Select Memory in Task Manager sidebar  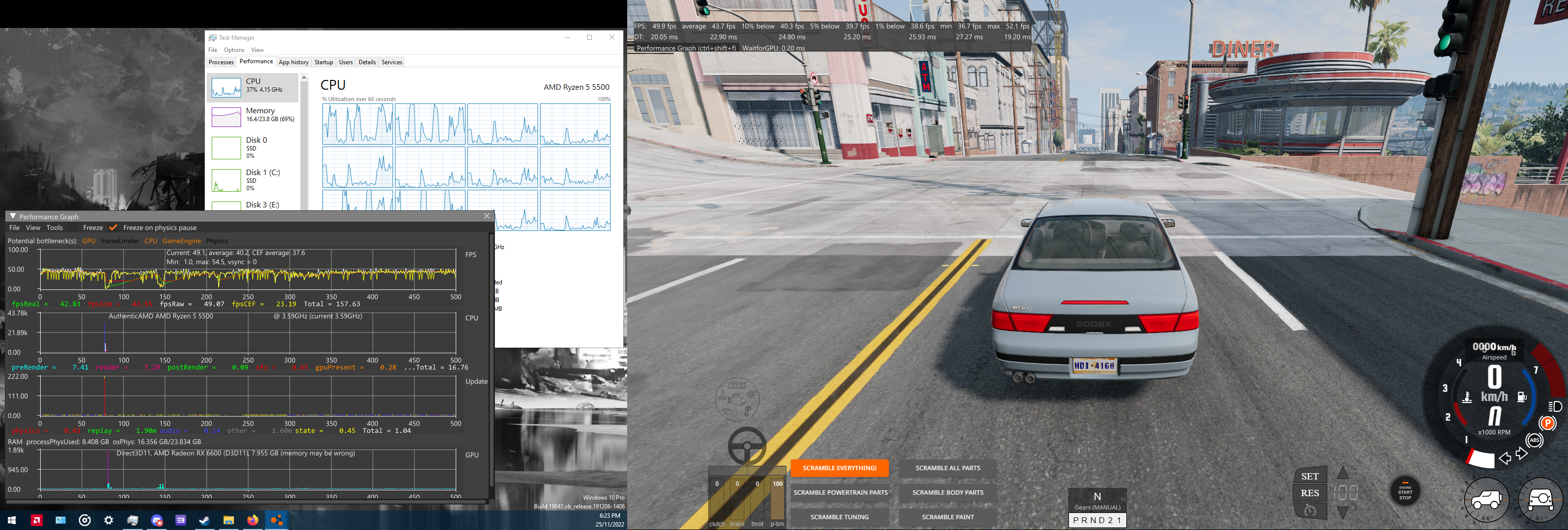[253, 116]
